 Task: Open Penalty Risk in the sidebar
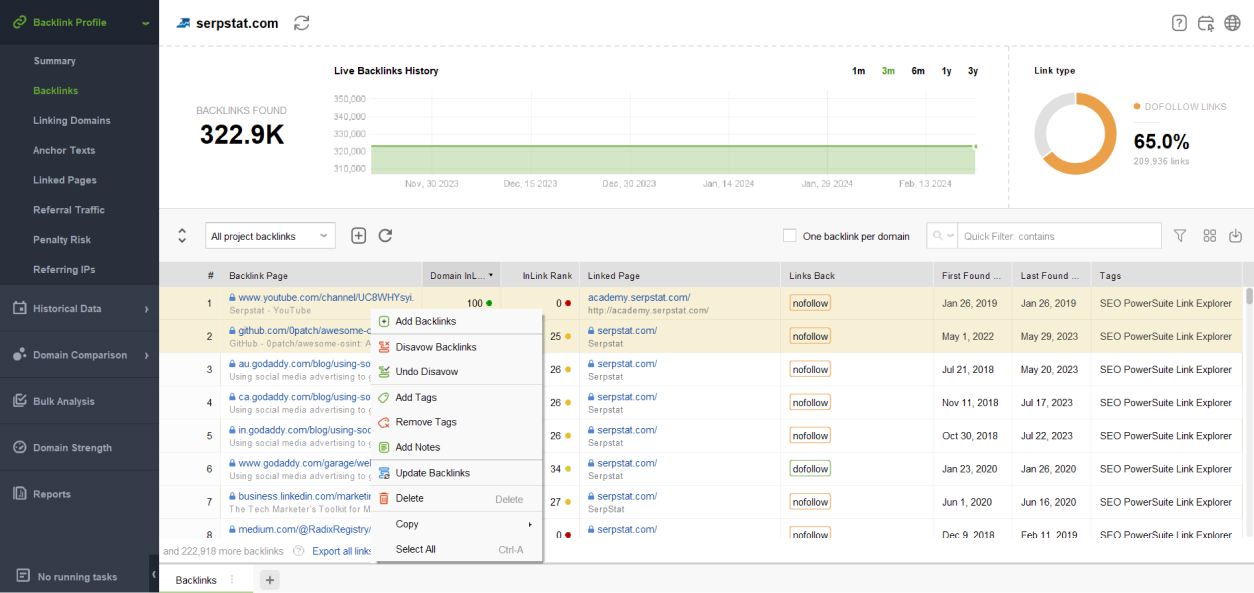pyautogui.click(x=62, y=240)
